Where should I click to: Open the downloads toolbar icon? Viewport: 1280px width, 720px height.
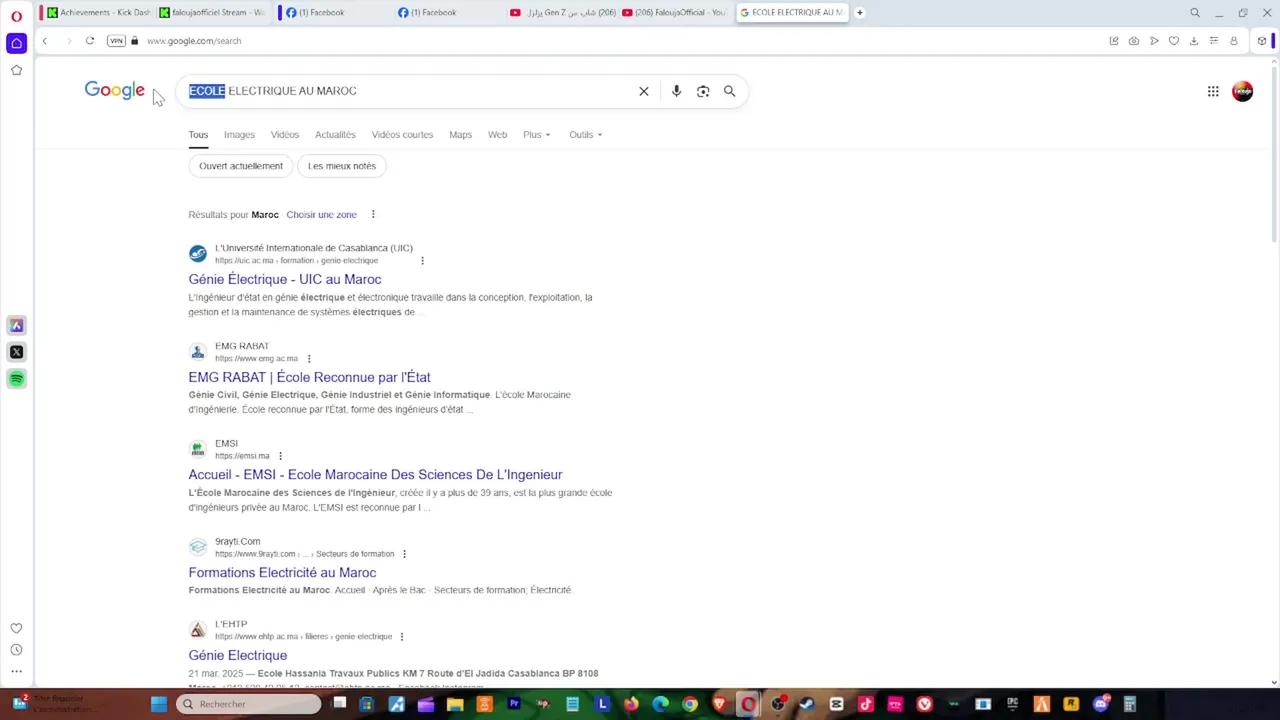pyautogui.click(x=1194, y=41)
